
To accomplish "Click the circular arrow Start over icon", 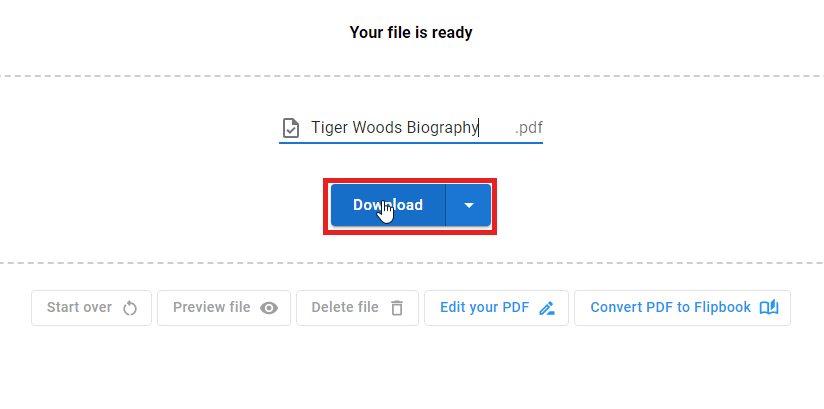I will (130, 308).
